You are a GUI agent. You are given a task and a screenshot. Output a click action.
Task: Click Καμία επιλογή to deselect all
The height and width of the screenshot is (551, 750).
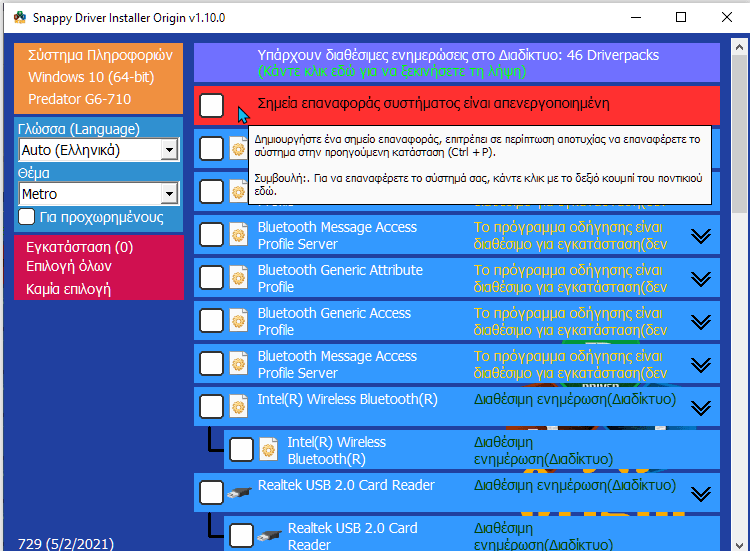68,289
